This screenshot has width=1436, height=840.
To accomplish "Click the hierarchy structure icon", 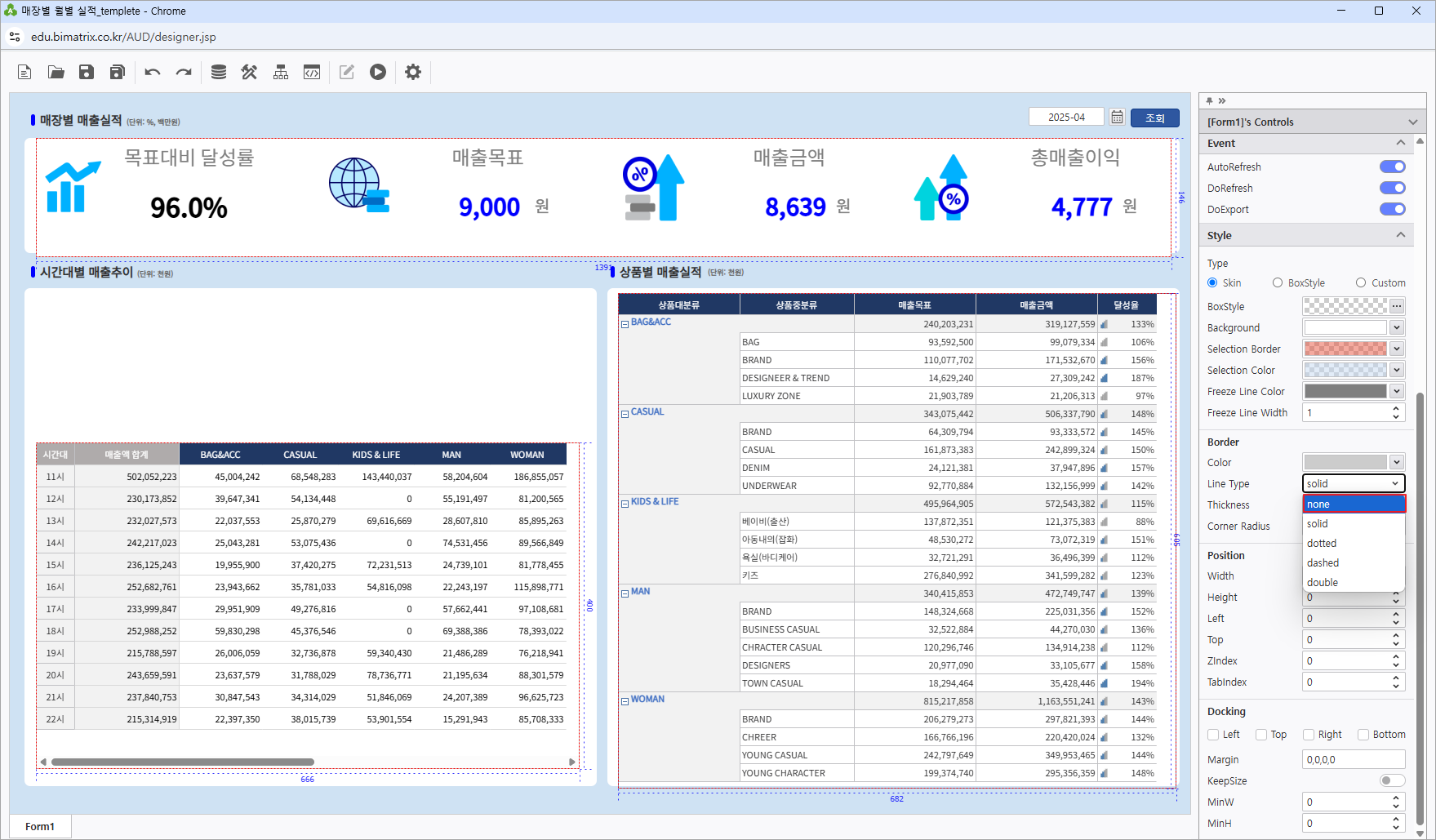I will 281,72.
